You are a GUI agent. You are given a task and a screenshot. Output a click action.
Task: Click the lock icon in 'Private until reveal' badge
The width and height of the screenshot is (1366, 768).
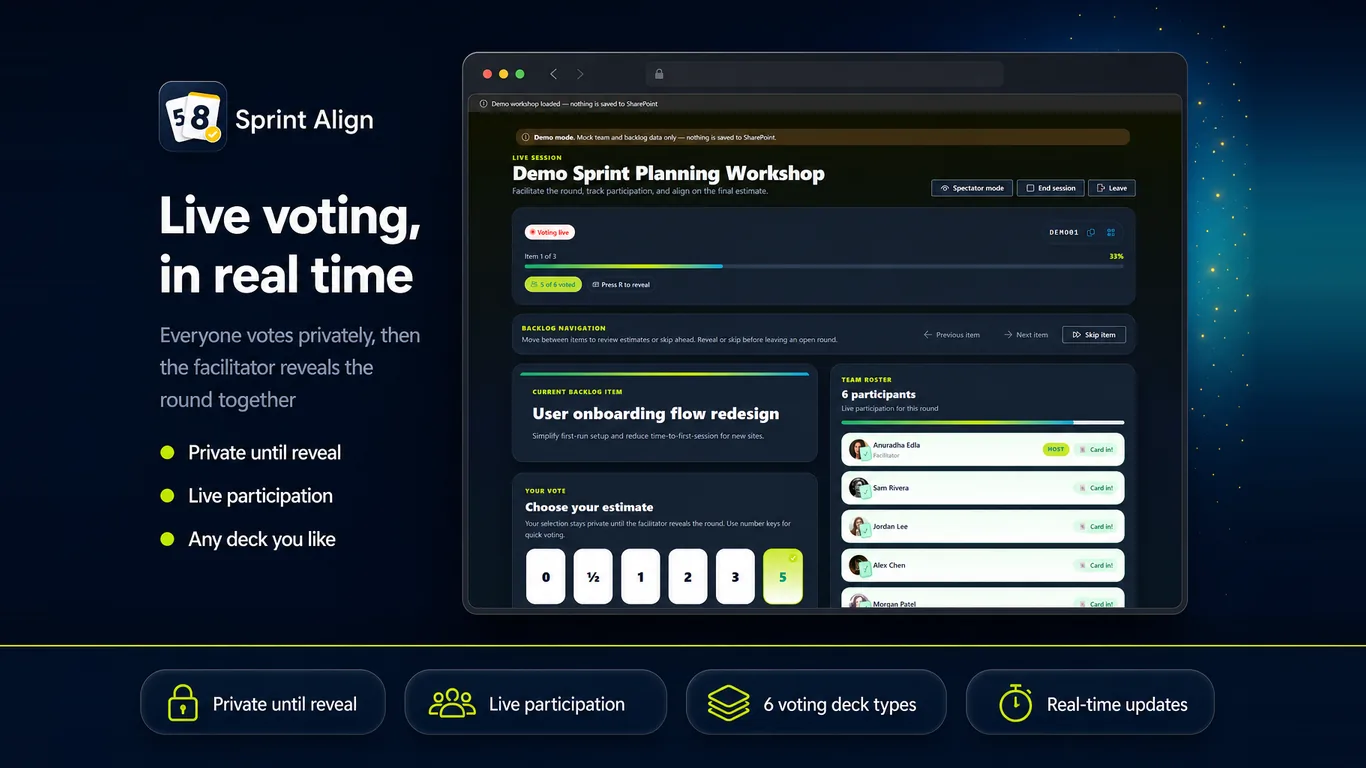(183, 703)
